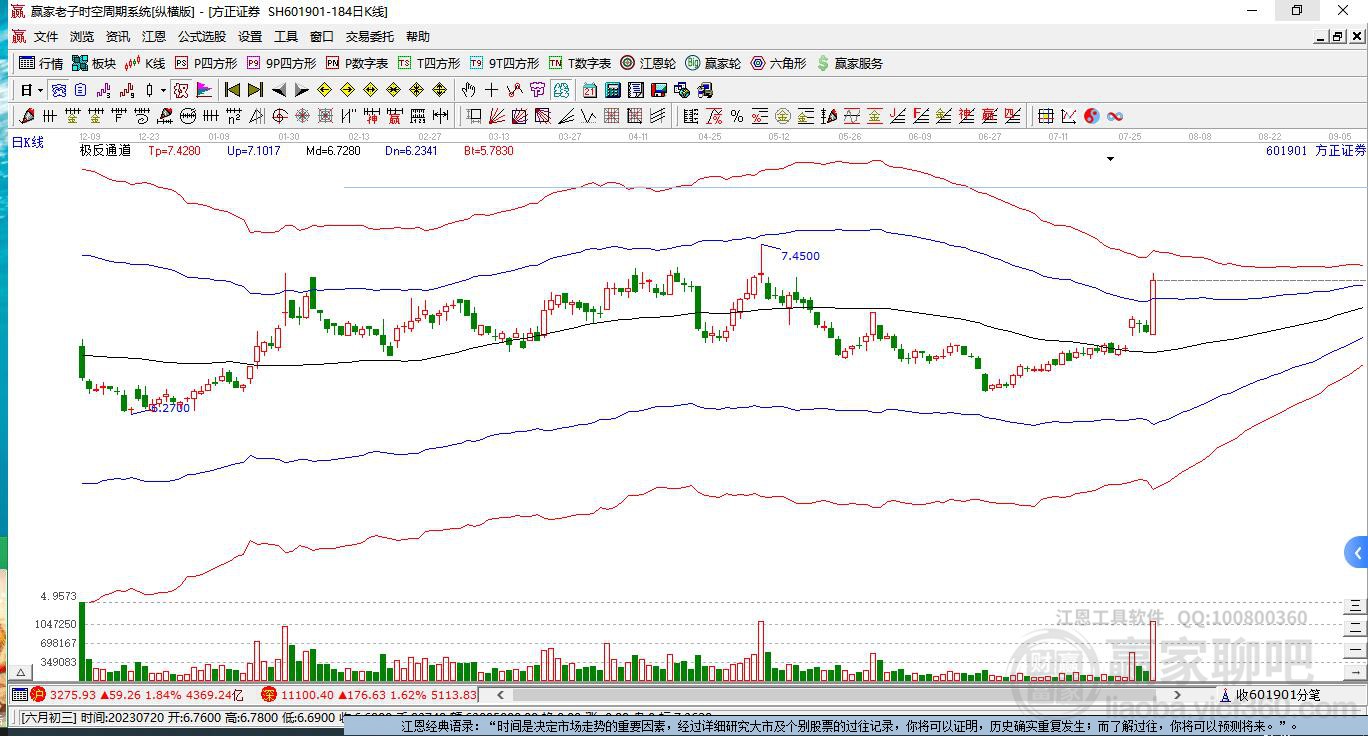Open the 交易委托 menu
Viewport: 1368px width, 736px height.
[x=370, y=36]
